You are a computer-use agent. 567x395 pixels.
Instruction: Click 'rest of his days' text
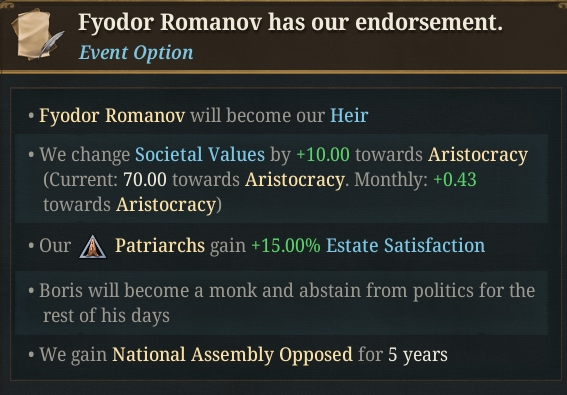(106, 316)
